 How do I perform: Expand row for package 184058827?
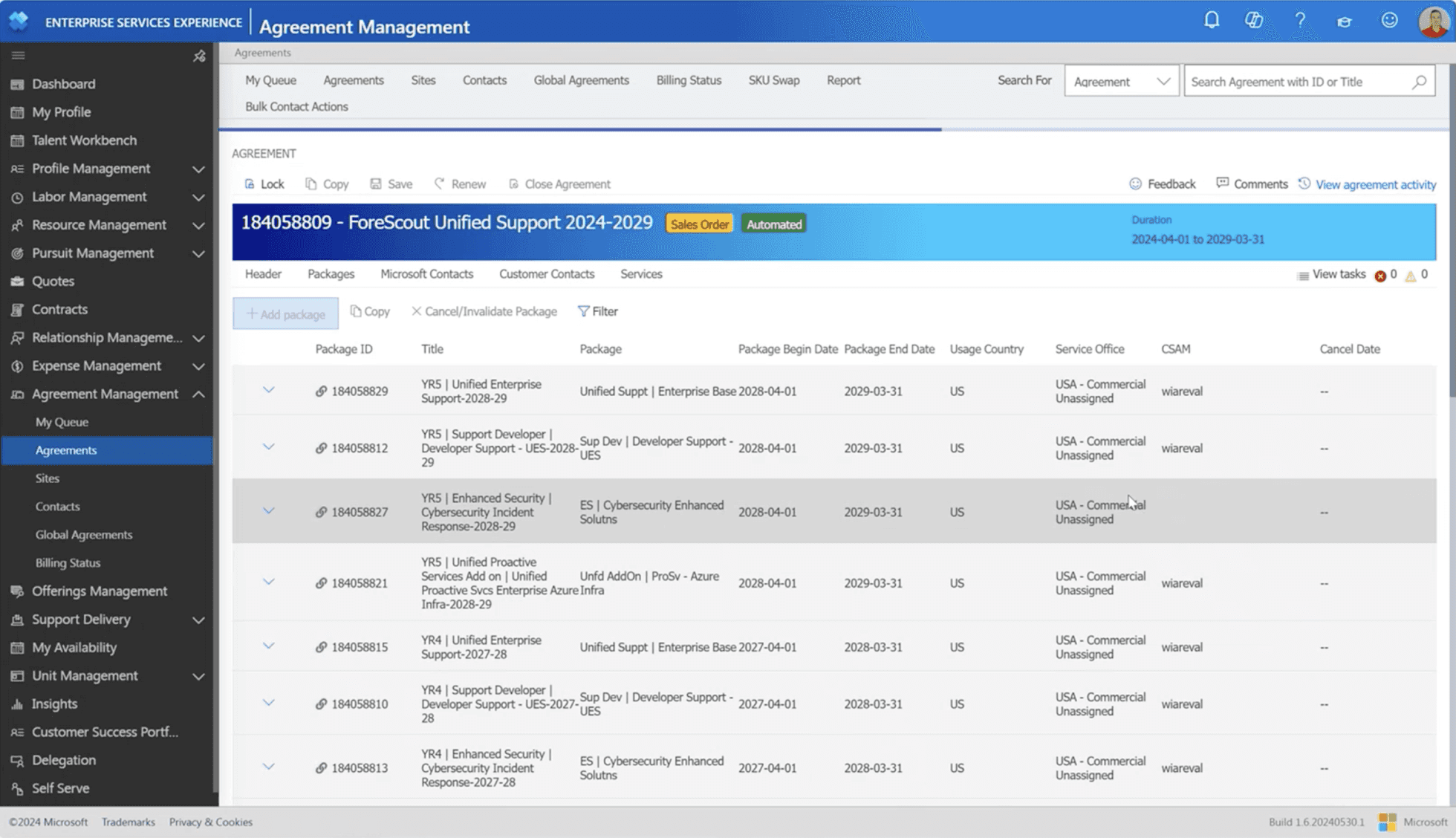[268, 511]
